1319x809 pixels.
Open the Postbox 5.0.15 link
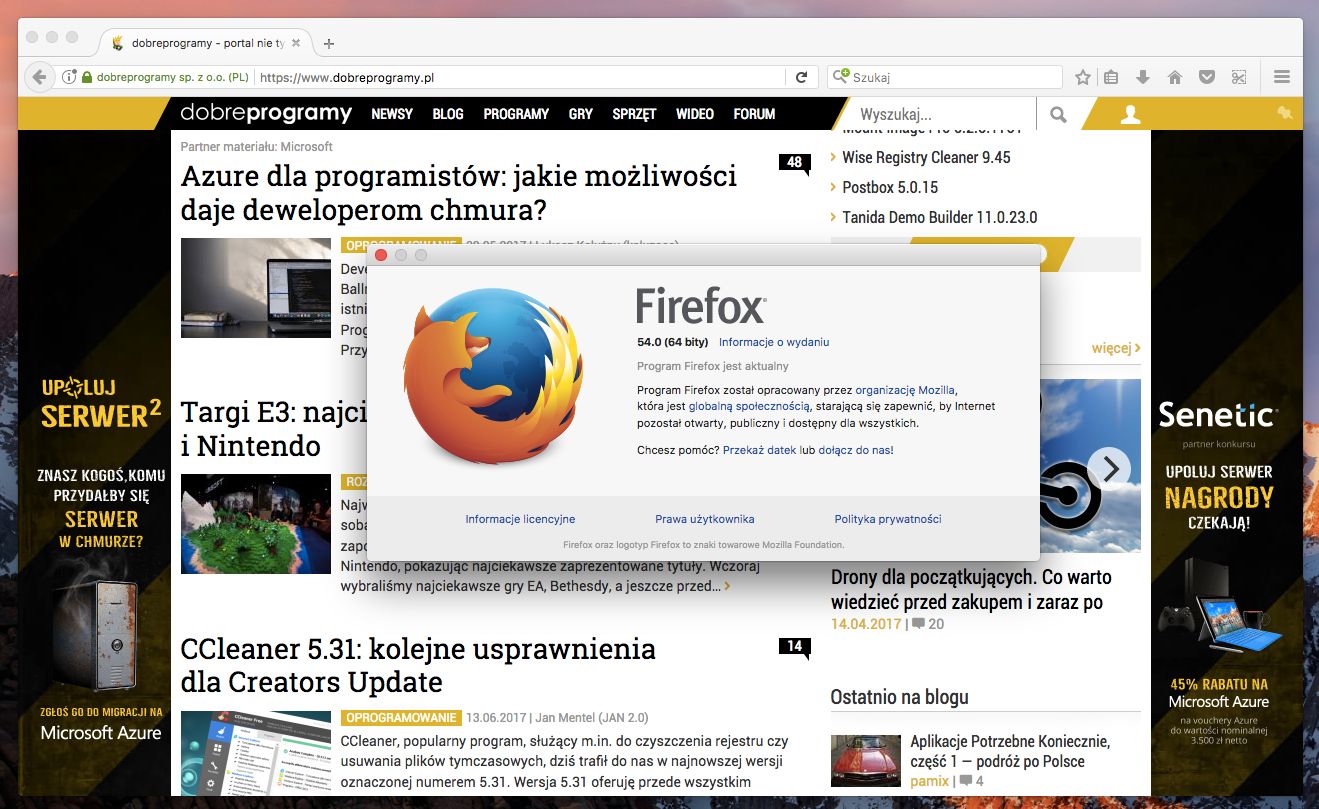click(x=890, y=187)
